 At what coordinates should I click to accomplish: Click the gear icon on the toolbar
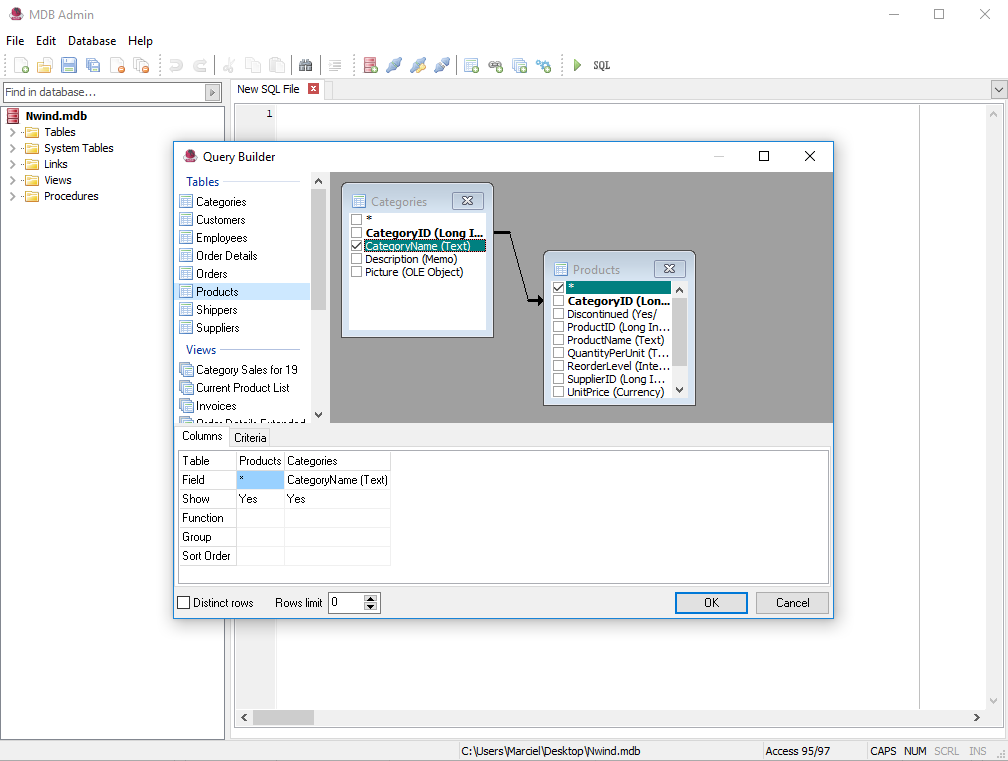click(x=543, y=64)
